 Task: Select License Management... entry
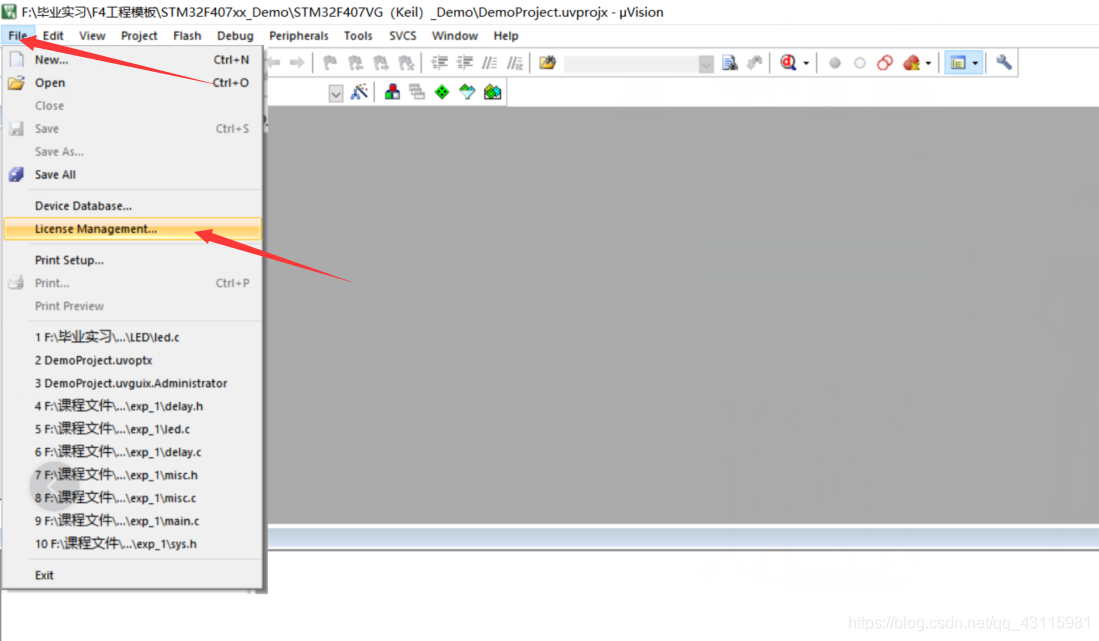[132, 229]
